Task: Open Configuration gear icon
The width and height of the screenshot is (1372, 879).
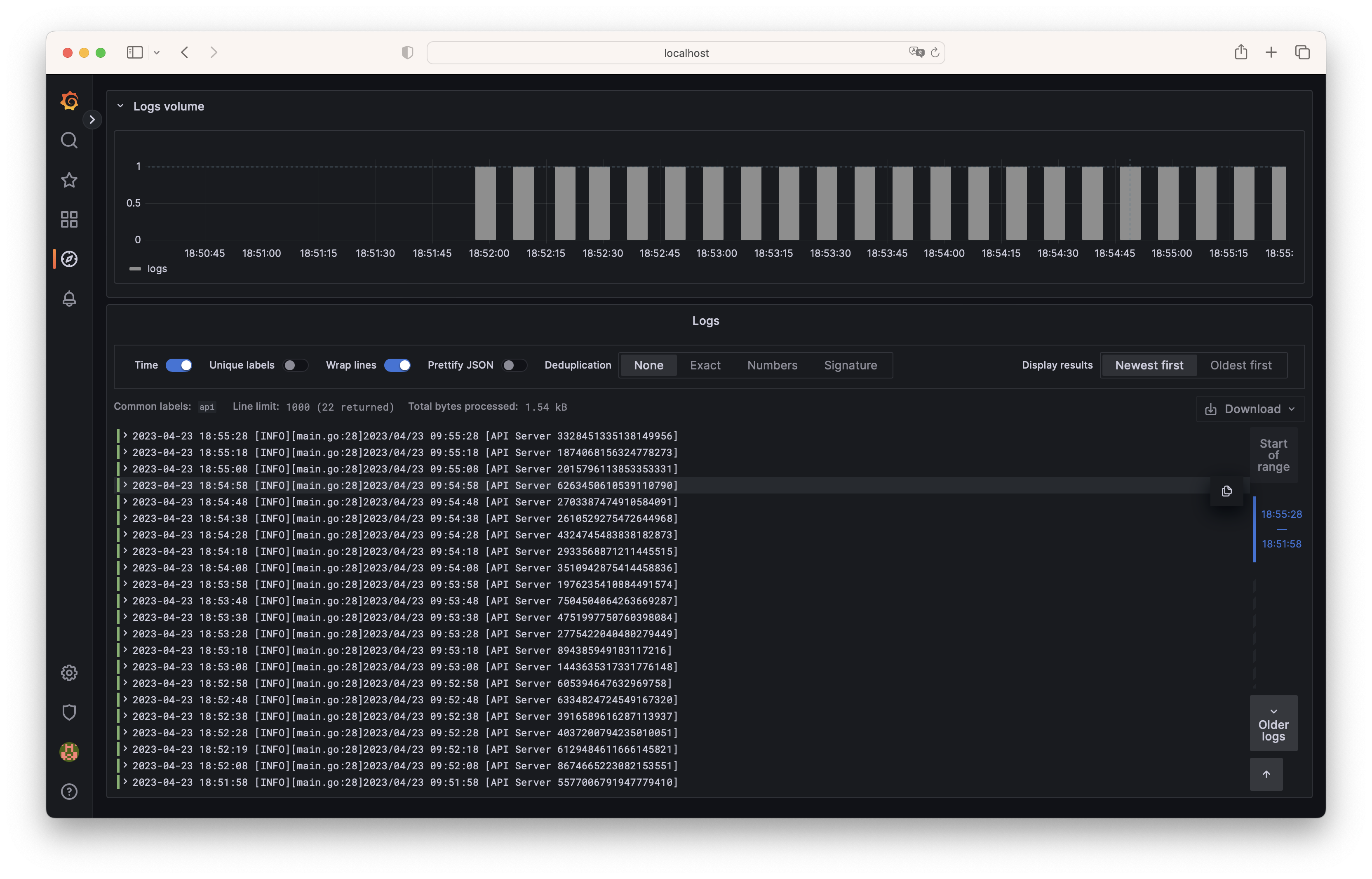Action: coord(69,673)
